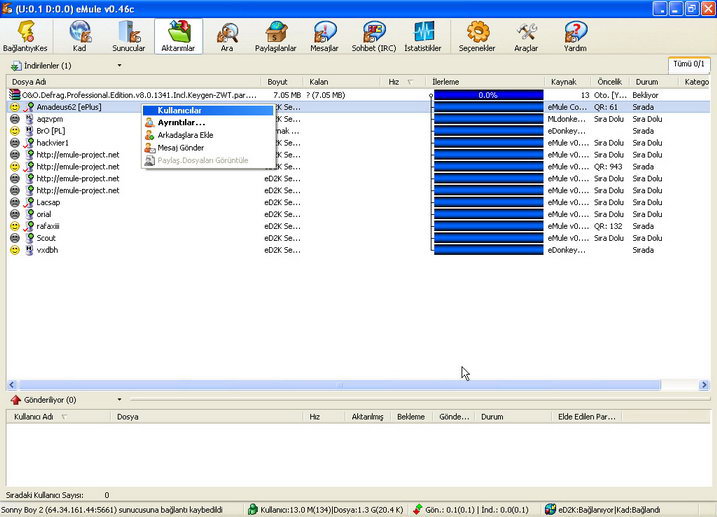The image size is (717, 517).
Task: Click the client icon beside vxdbh
Action: click(x=29, y=250)
